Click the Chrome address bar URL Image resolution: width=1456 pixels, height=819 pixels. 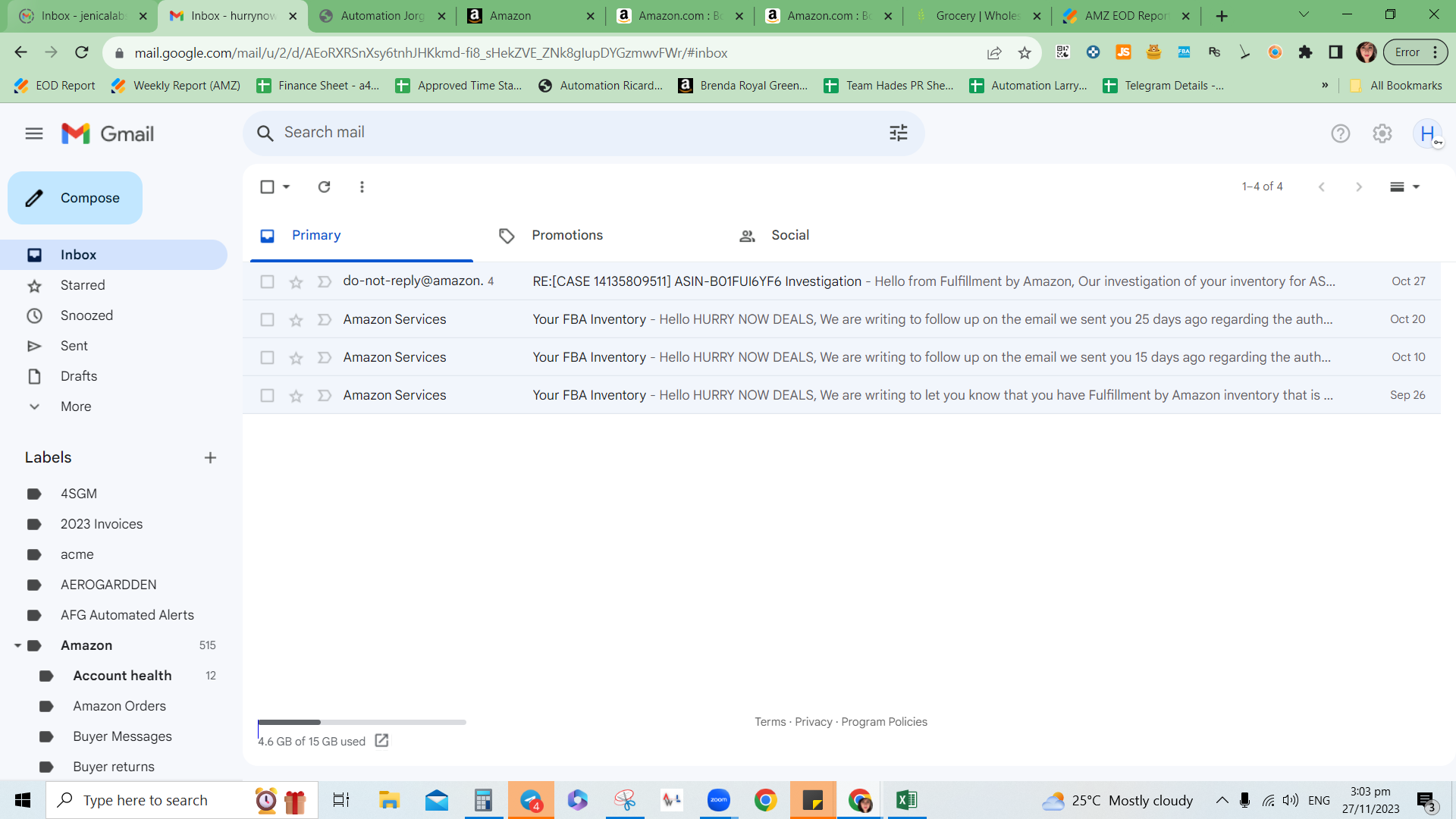[x=431, y=53]
